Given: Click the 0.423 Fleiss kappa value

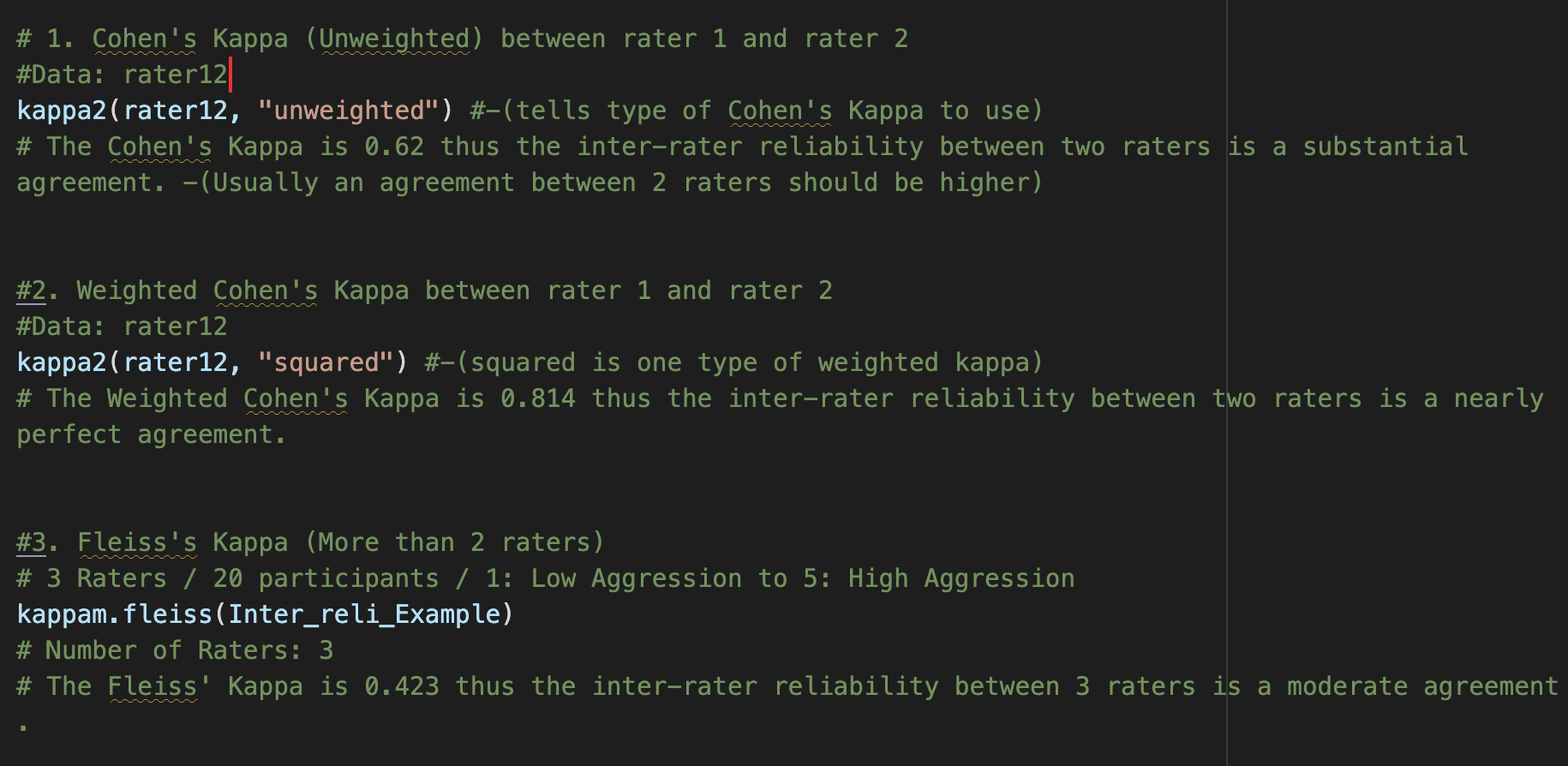Looking at the screenshot, I should point(402,686).
